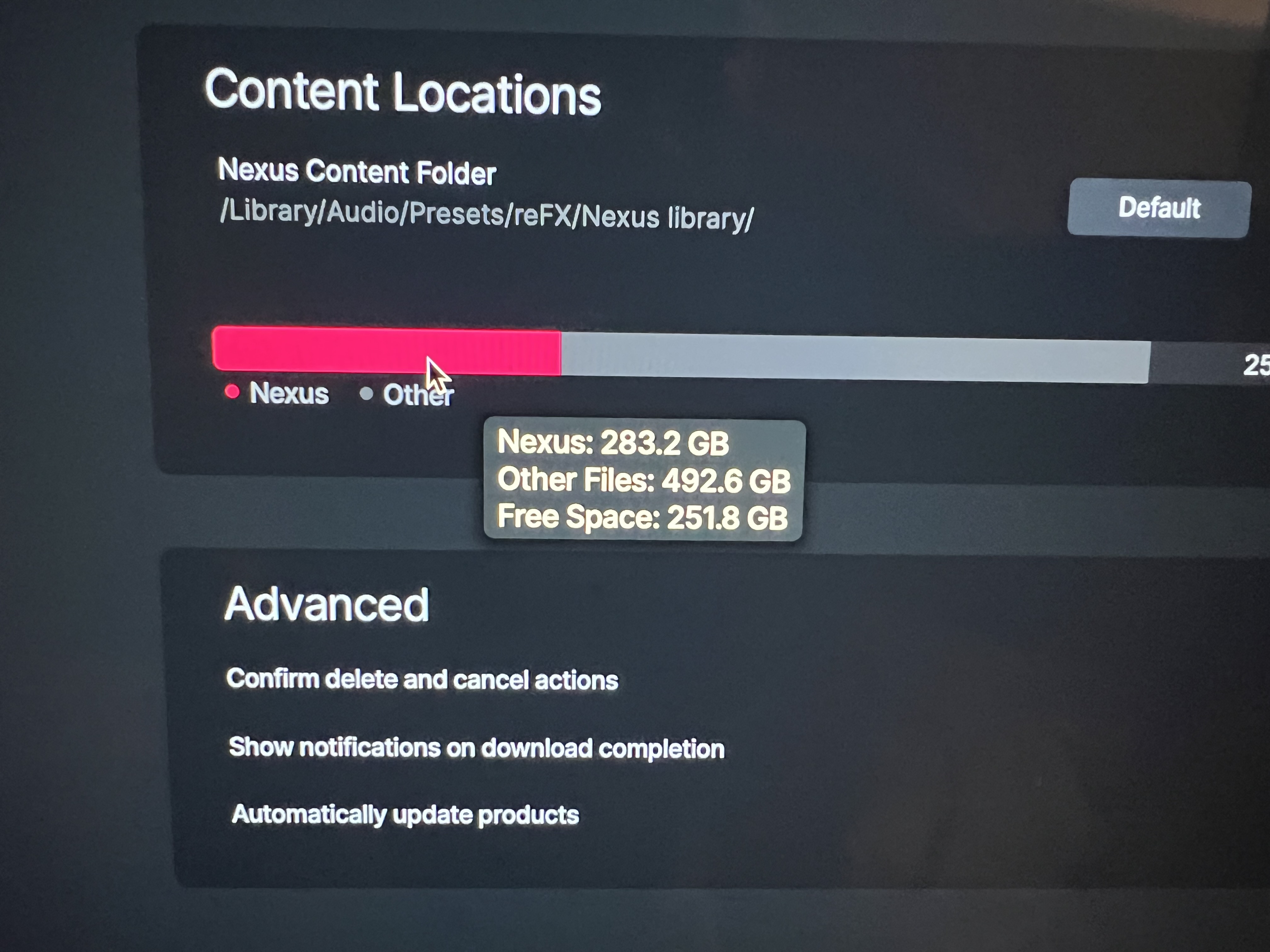Image resolution: width=1270 pixels, height=952 pixels.
Task: Click the Nexus Content Folder label
Action: tap(357, 172)
